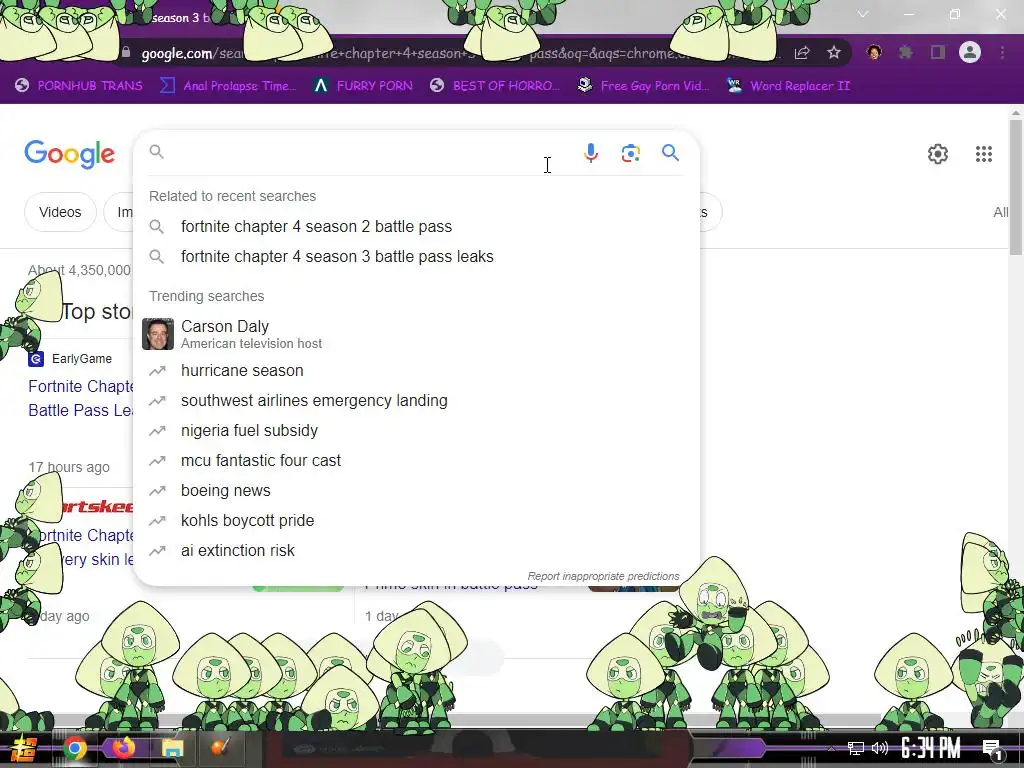Click the page vertical scrollbar thumb
Image resolution: width=1024 pixels, height=768 pixels.
tap(1016, 186)
